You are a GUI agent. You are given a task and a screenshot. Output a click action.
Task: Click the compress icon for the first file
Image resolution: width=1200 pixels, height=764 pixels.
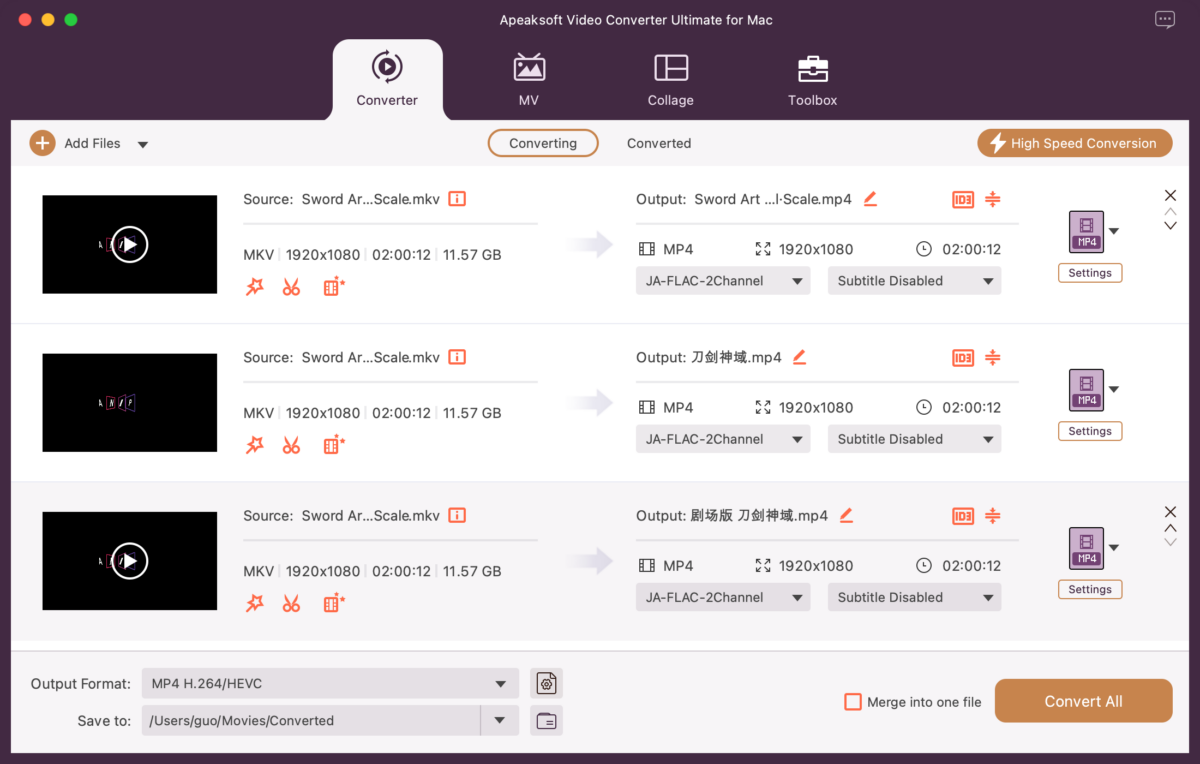[992, 199]
